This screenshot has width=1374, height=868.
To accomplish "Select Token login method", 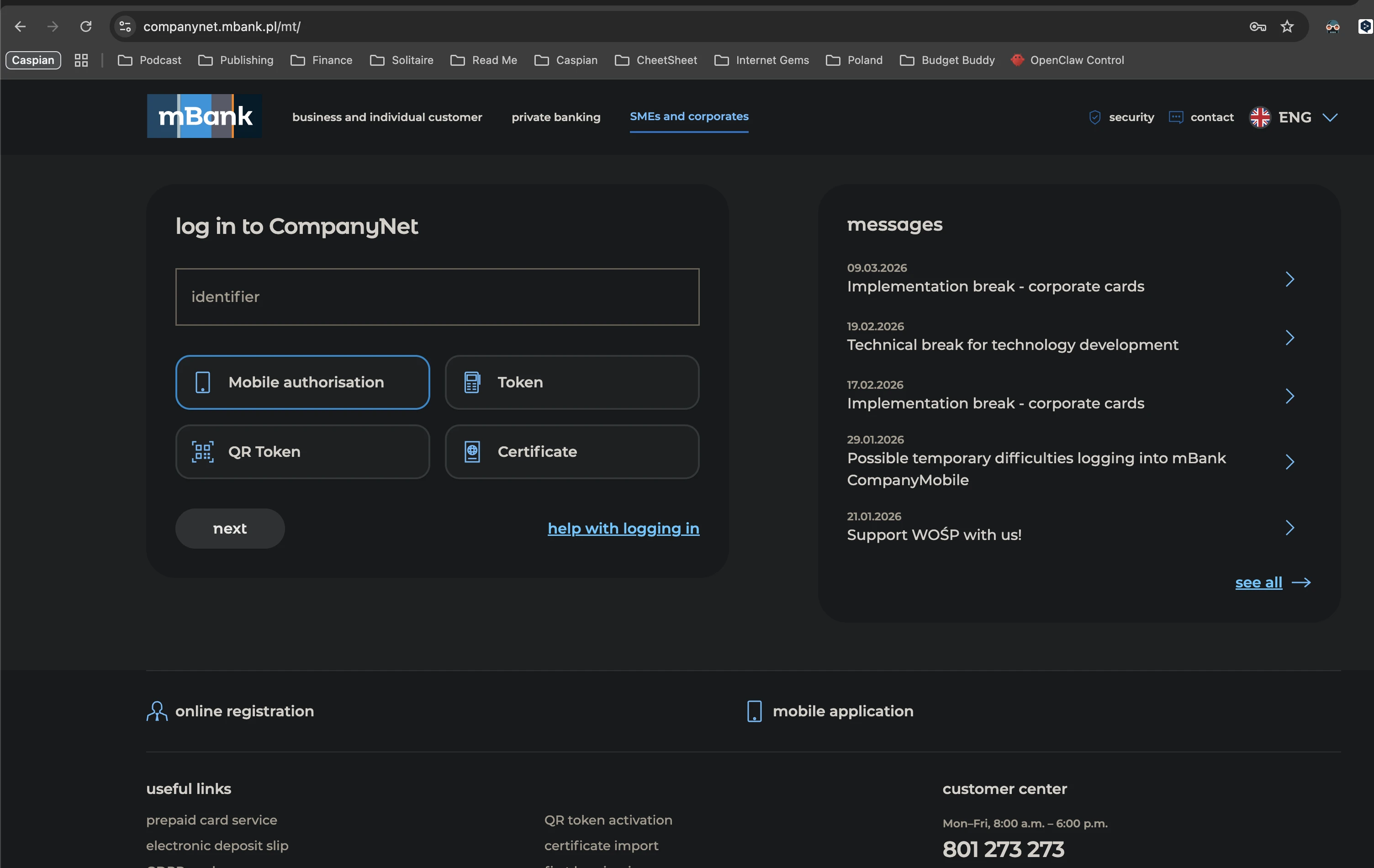I will tap(572, 382).
